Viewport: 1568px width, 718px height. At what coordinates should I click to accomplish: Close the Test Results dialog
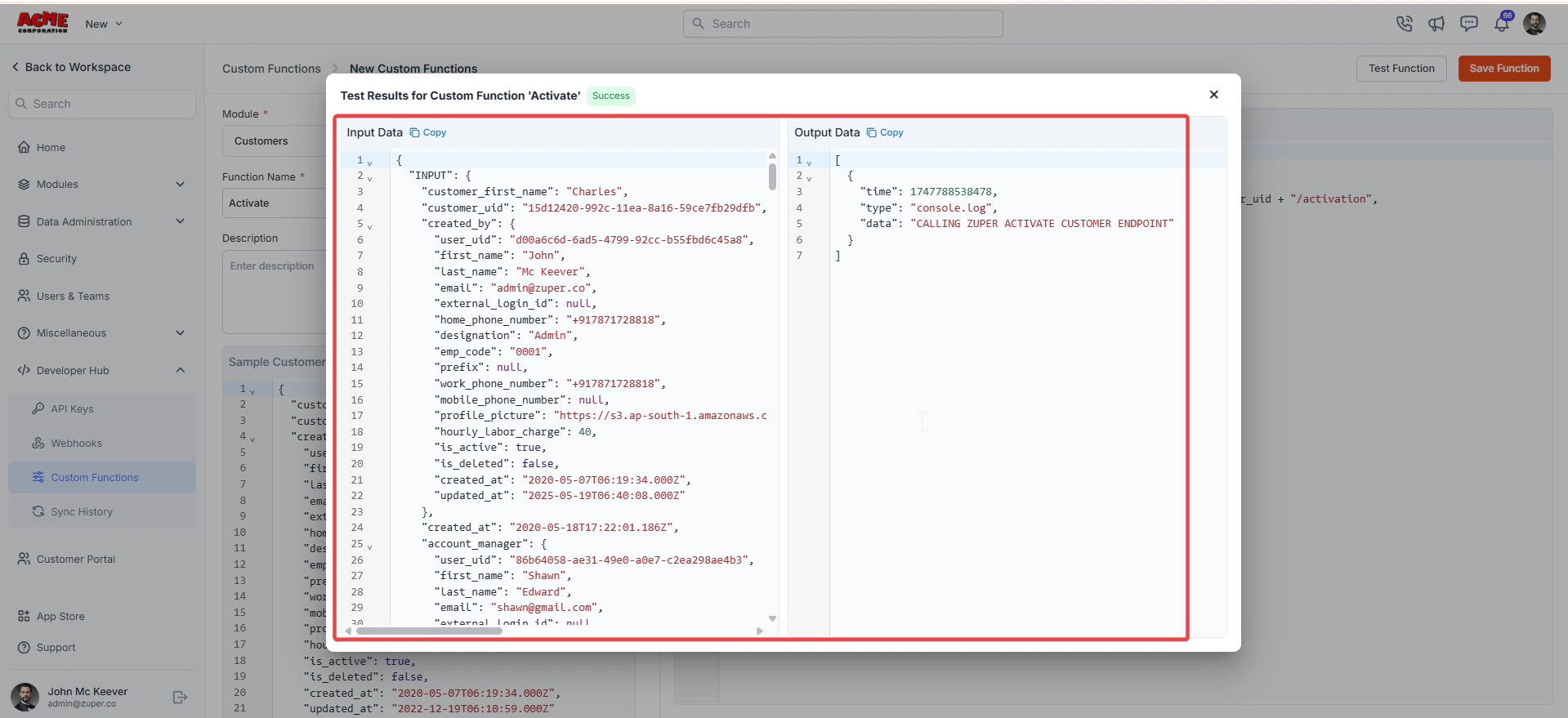(1214, 95)
